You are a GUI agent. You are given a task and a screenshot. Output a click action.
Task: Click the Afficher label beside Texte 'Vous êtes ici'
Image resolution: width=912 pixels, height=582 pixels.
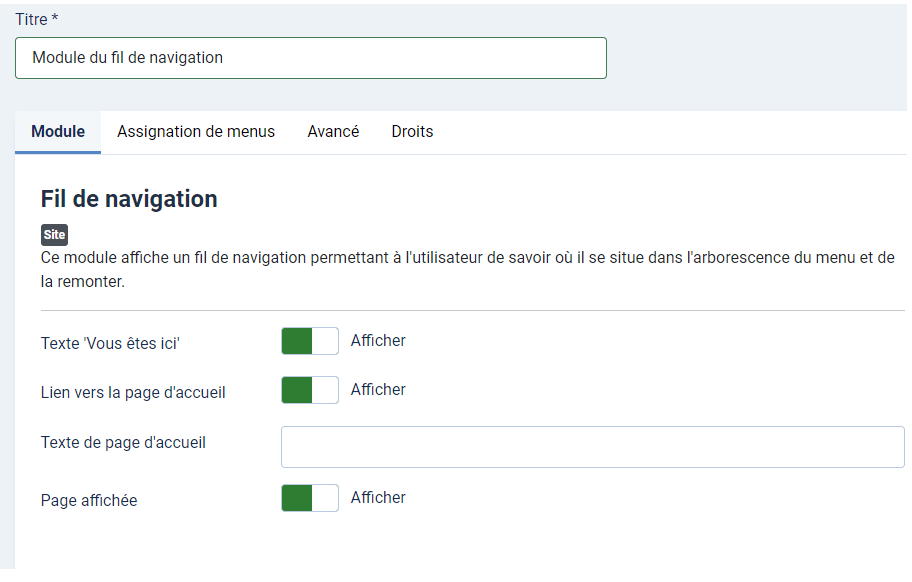point(378,341)
